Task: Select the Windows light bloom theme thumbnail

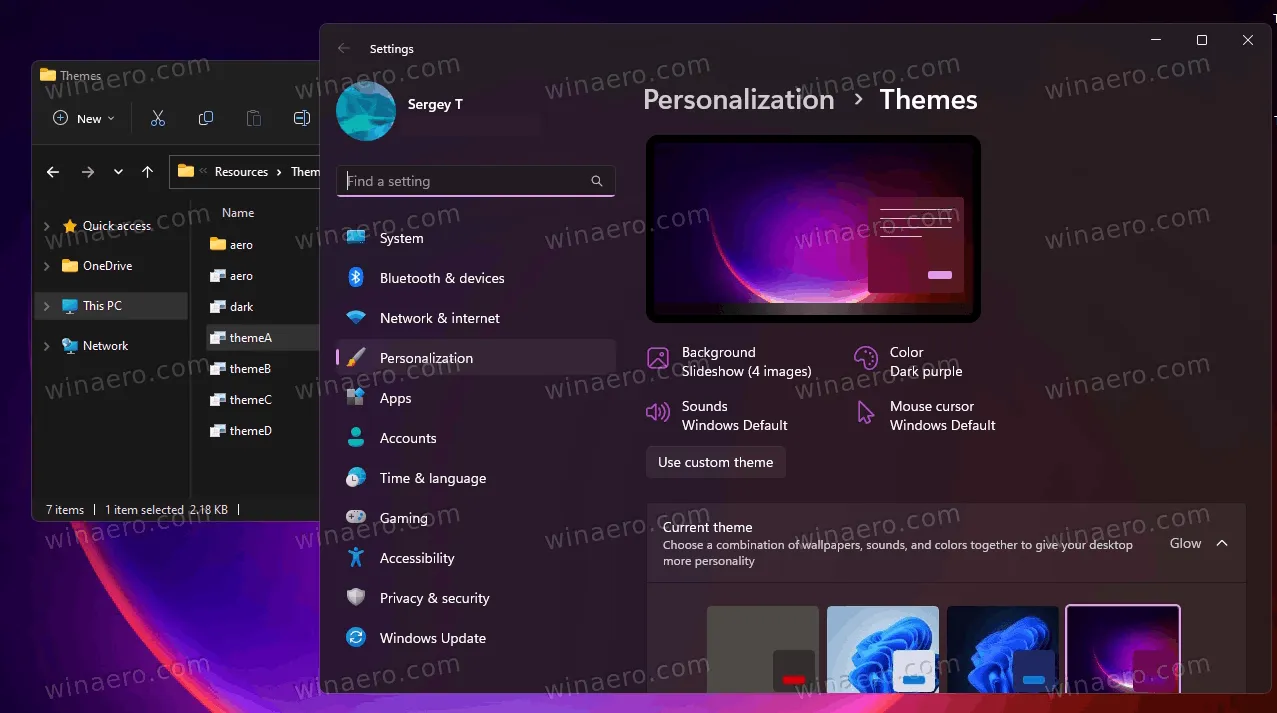Action: (x=883, y=649)
